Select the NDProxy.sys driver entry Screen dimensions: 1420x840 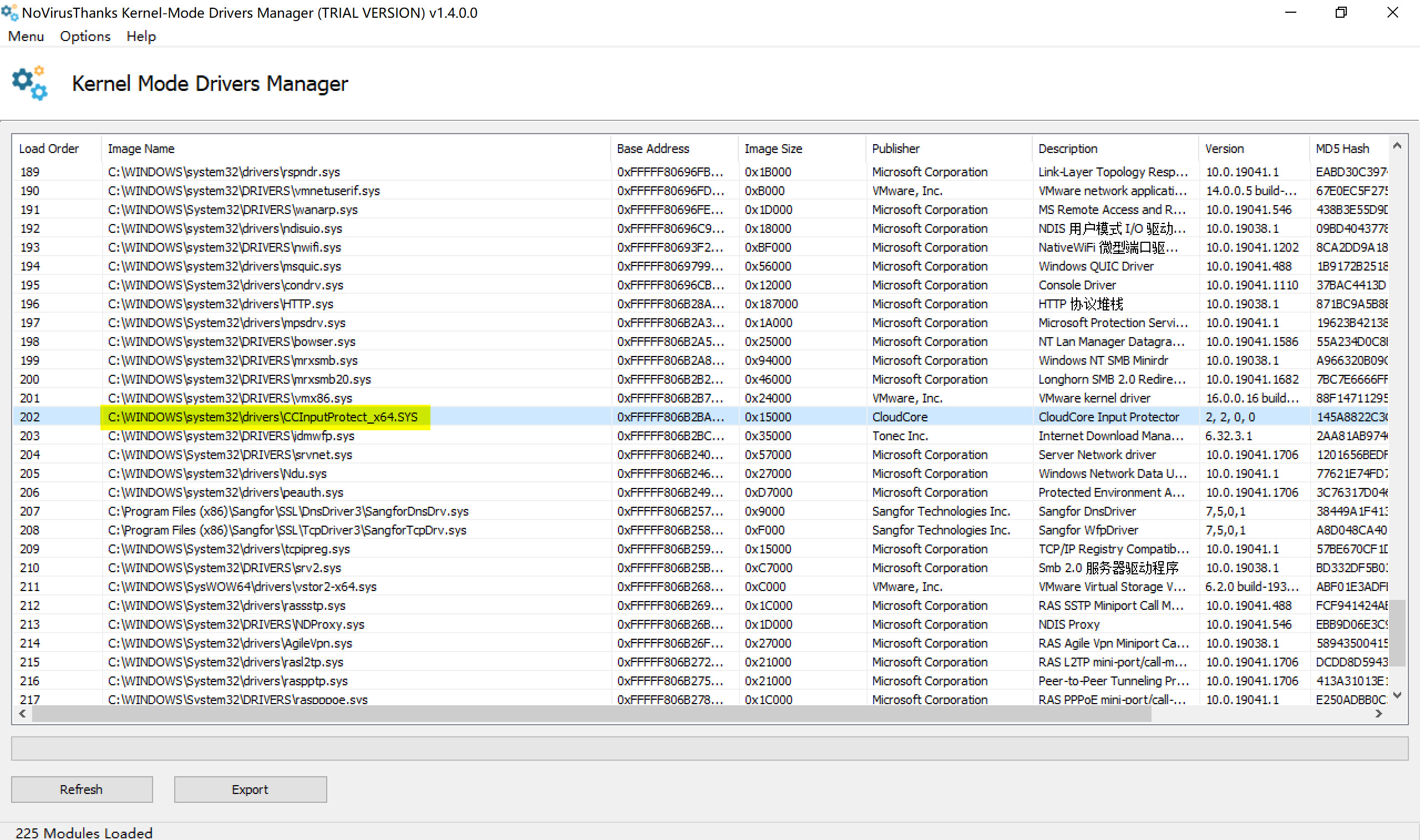pos(701,624)
